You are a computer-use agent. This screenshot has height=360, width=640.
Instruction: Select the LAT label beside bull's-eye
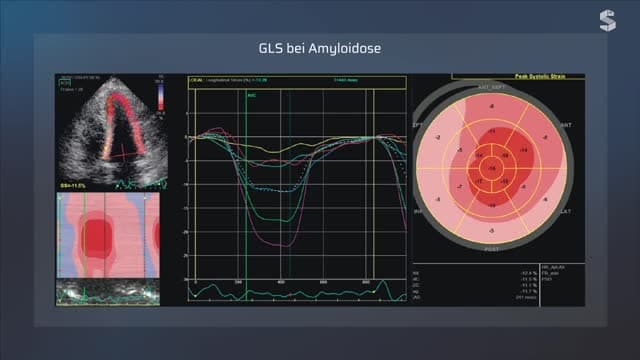click(566, 211)
